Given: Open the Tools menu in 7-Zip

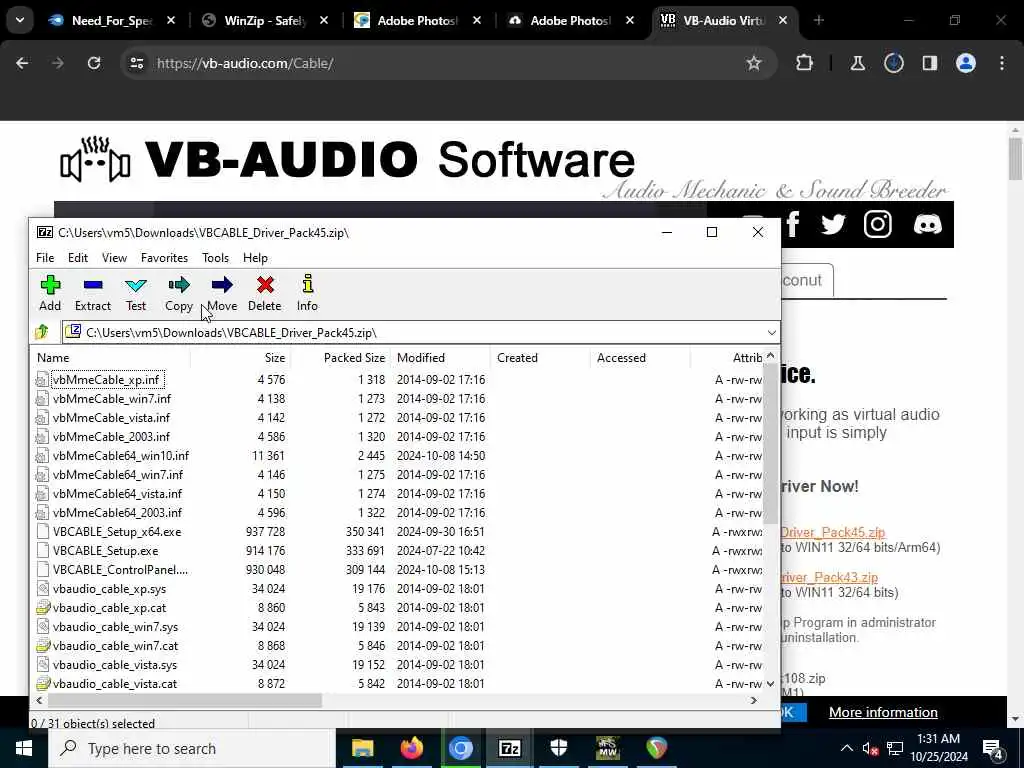Looking at the screenshot, I should 216,258.
